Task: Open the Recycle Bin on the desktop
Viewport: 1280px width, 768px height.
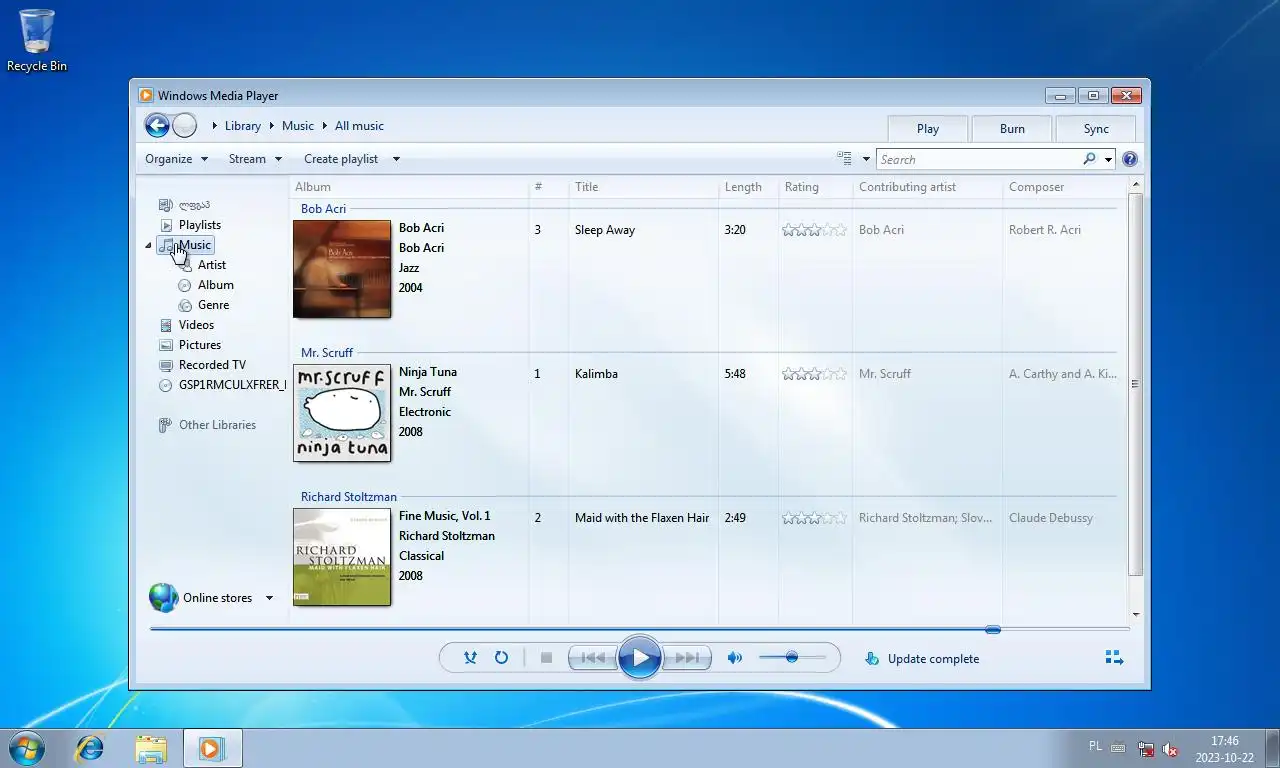Action: click(37, 40)
